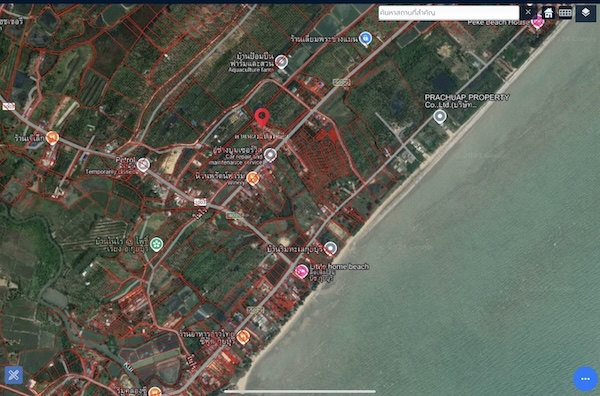
Task: Focus the place search input field
Action: click(448, 13)
